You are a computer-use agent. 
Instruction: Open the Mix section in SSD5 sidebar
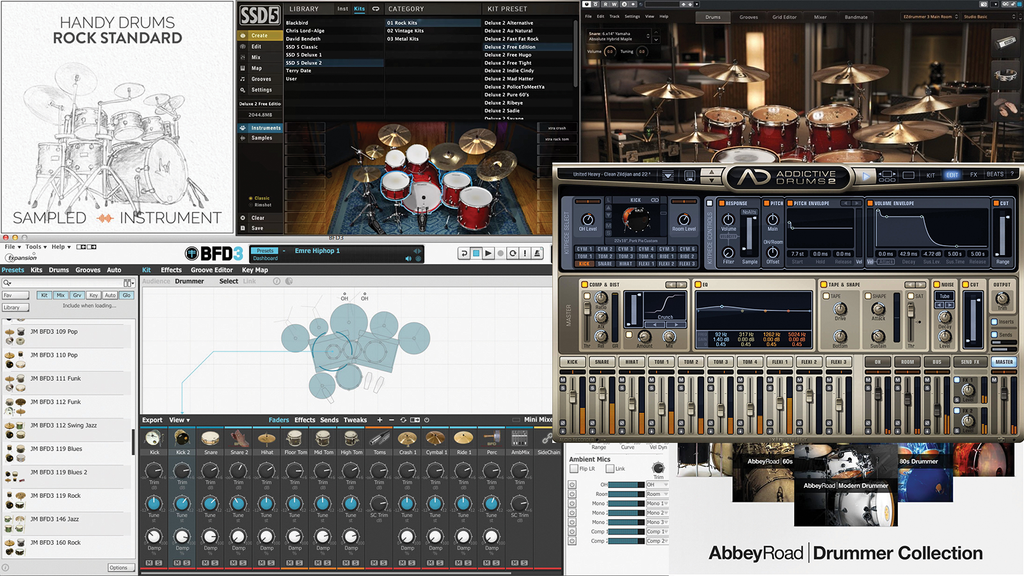point(258,56)
